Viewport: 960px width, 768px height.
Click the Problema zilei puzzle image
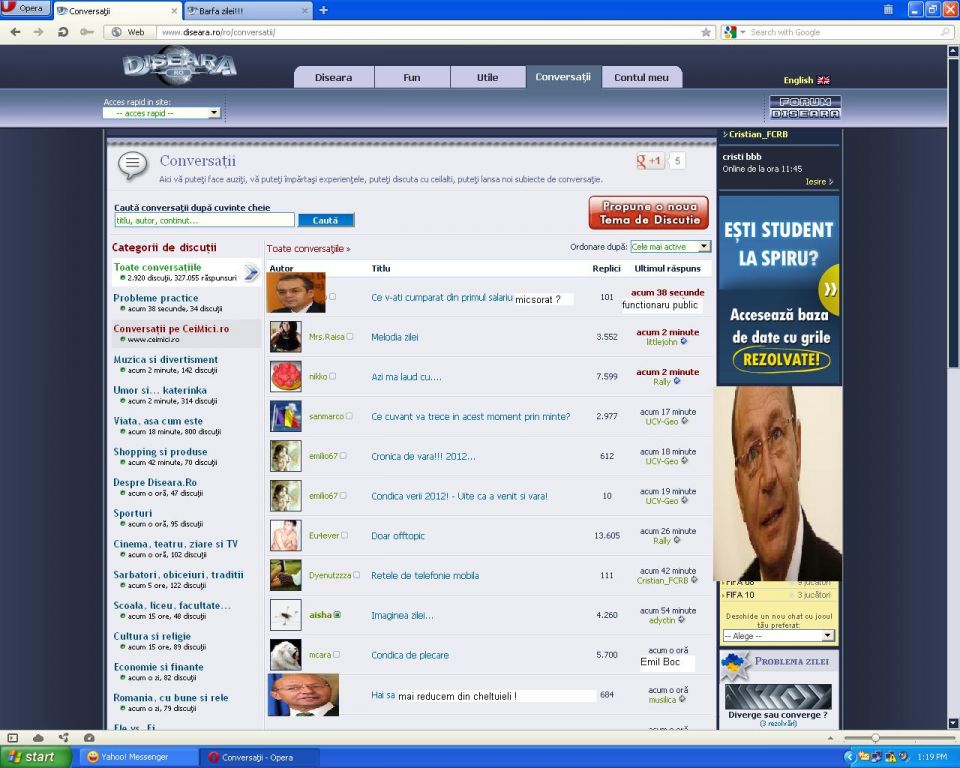(x=778, y=696)
